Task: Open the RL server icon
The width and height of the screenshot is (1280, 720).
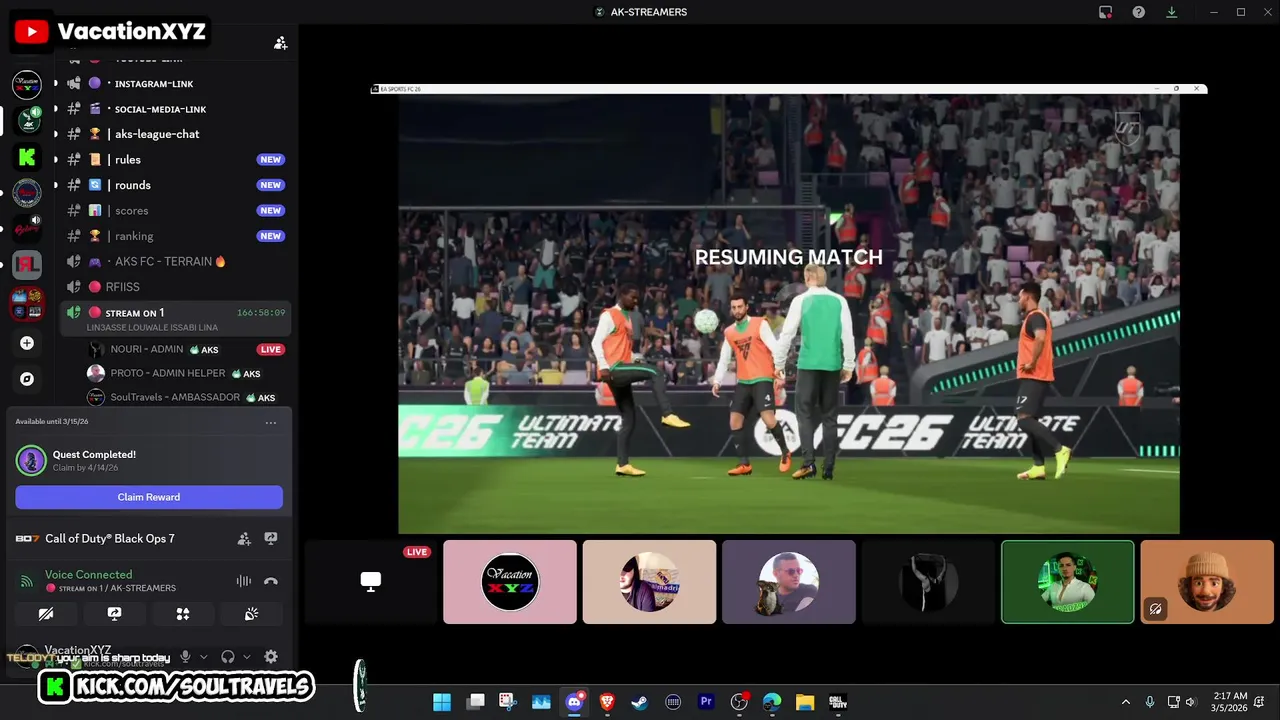Action: pos(27,265)
